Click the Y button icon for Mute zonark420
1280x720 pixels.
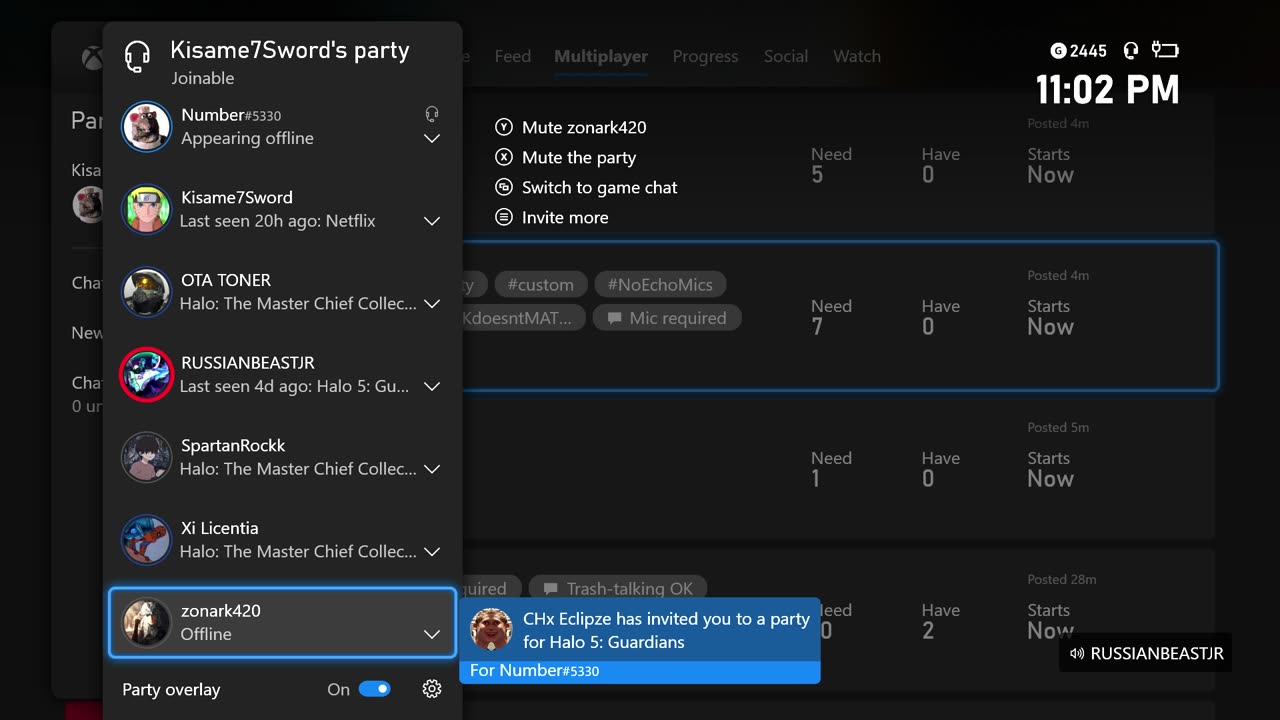click(x=504, y=127)
